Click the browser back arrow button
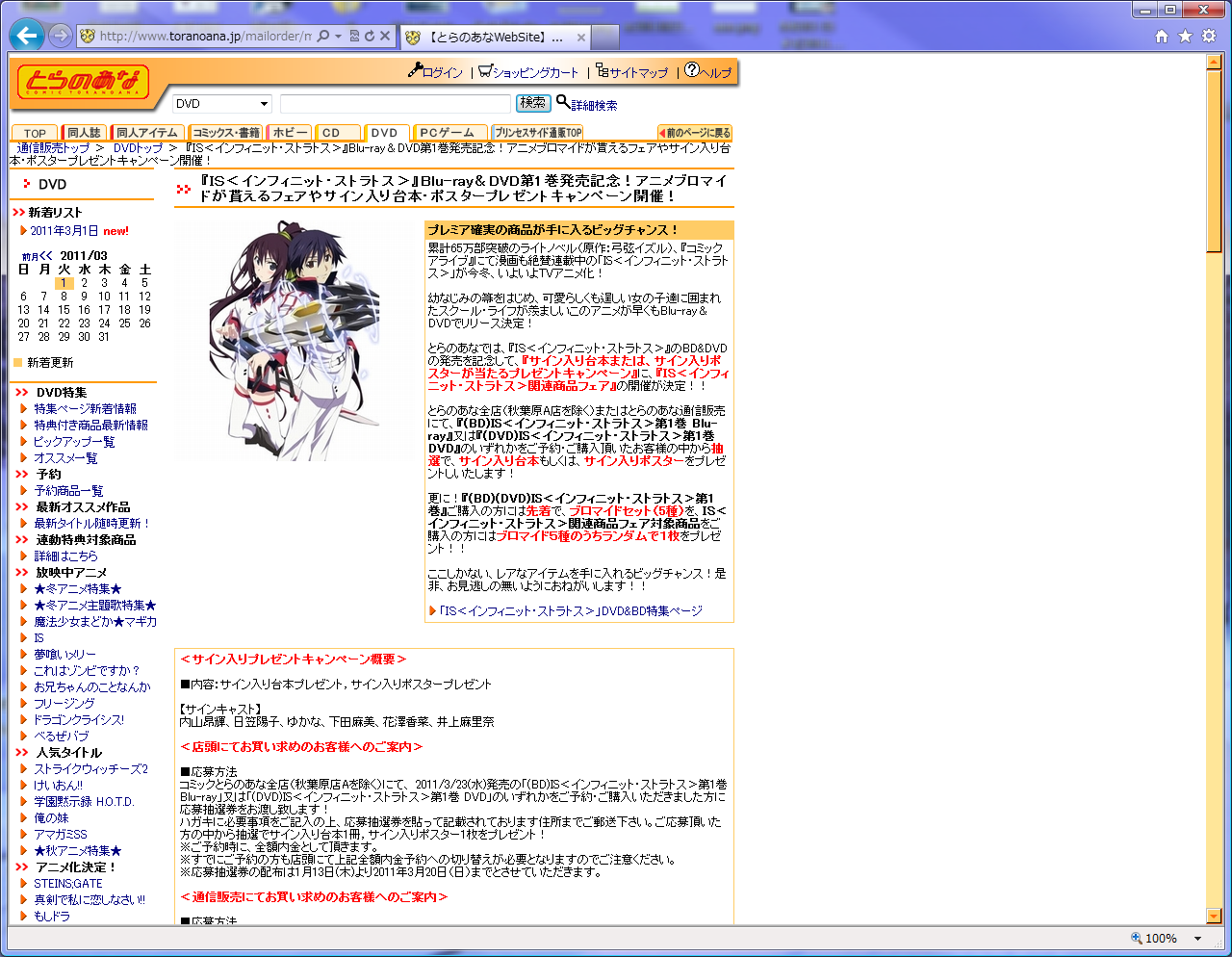The height and width of the screenshot is (957, 1232). tap(26, 36)
